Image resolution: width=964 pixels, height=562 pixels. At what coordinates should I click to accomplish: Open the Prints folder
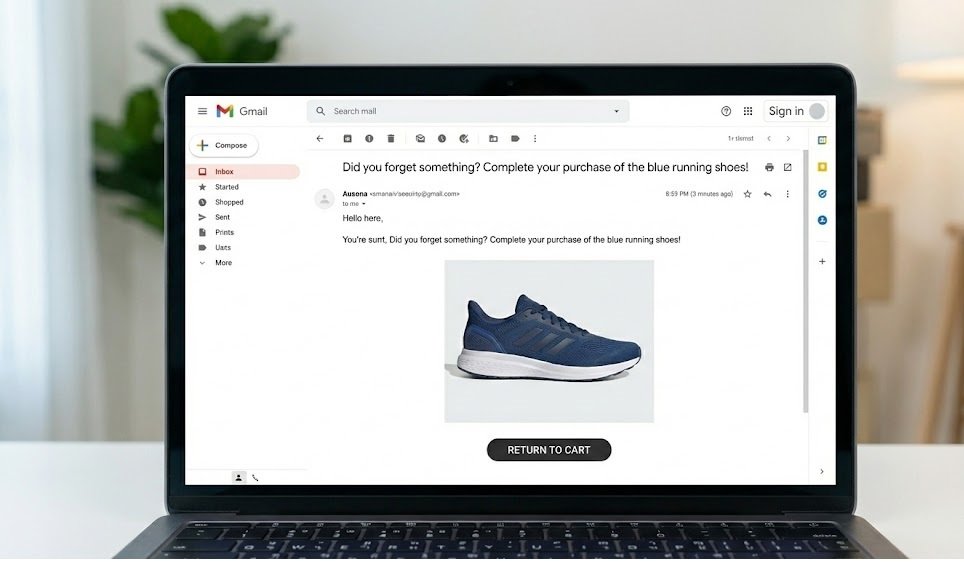click(224, 232)
